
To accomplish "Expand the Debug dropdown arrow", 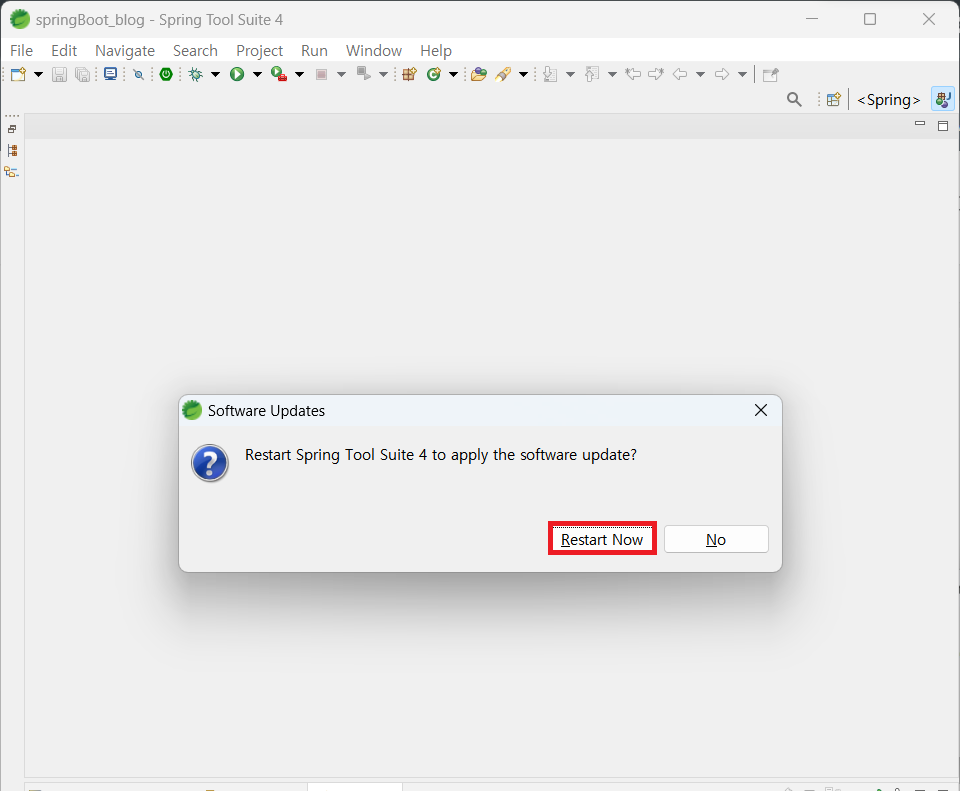I will tap(215, 75).
